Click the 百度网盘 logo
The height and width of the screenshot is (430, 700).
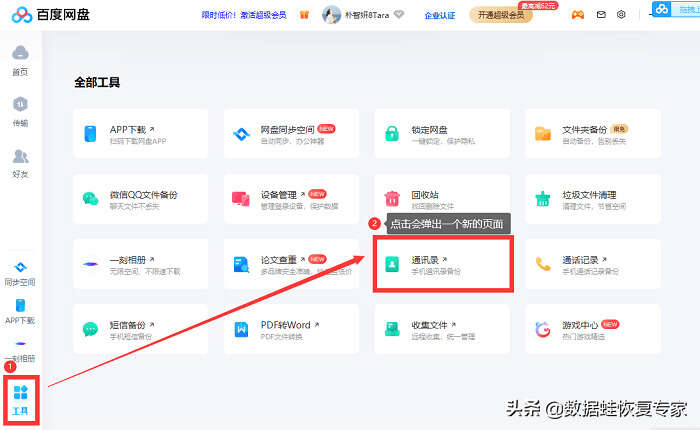[x=50, y=15]
